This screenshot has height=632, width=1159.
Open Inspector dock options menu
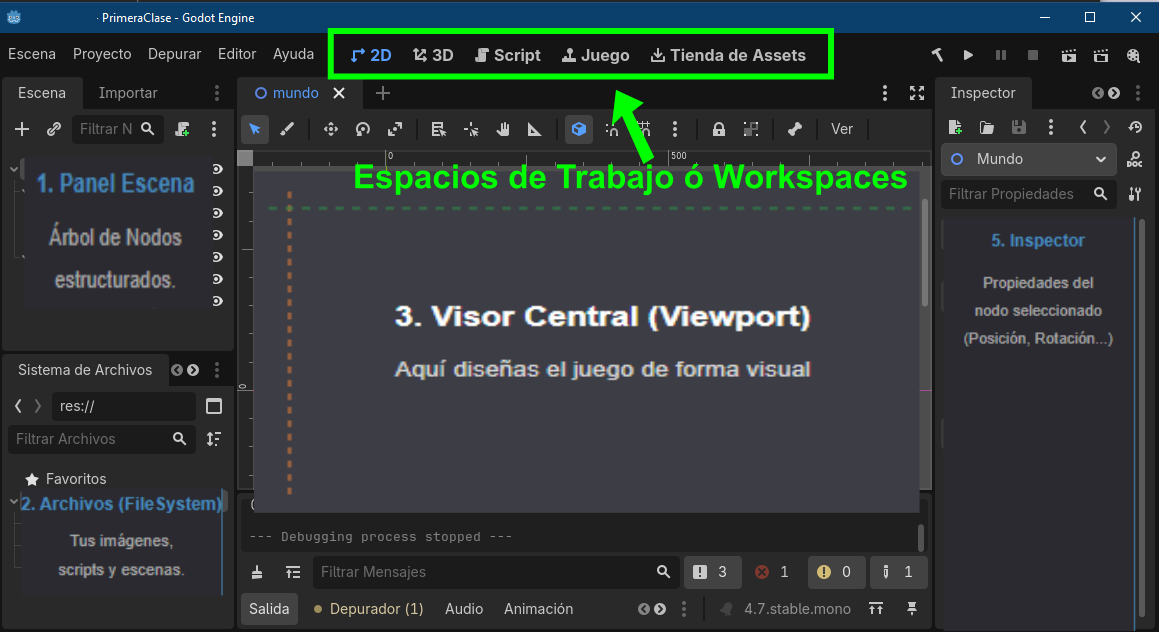[1138, 93]
